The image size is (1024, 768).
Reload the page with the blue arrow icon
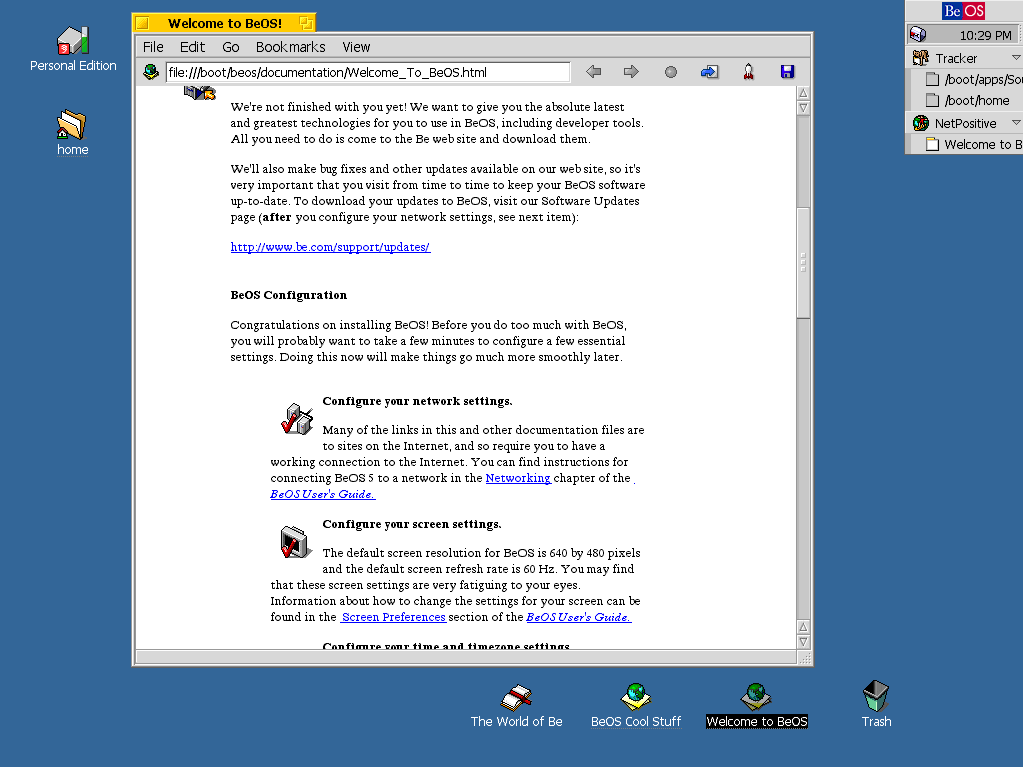[710, 72]
